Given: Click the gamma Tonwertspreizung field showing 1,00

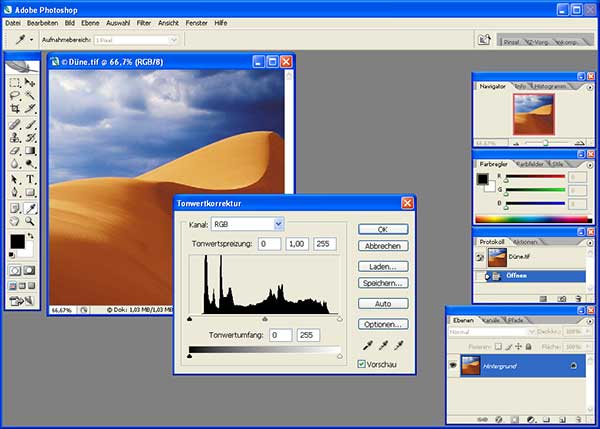Looking at the screenshot, I should tap(297, 244).
